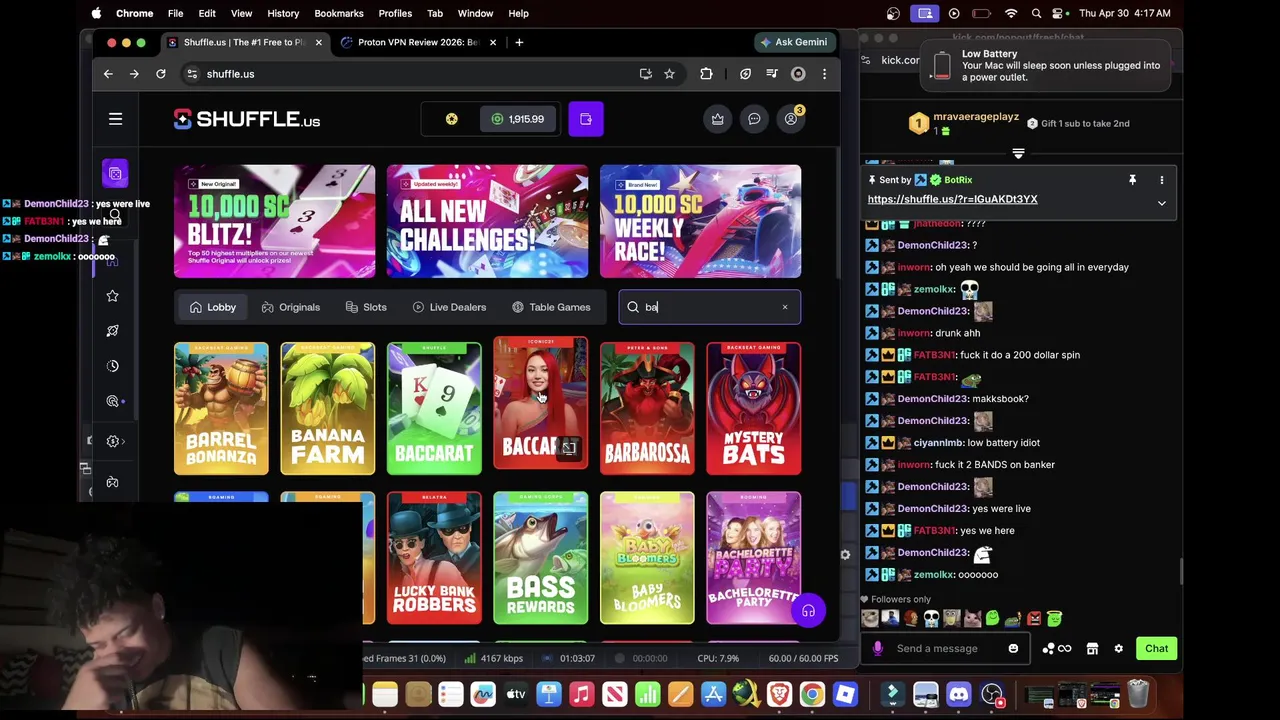Image resolution: width=1280 pixels, height=720 pixels.
Task: Open the purple wallet button
Action: pyautogui.click(x=586, y=119)
